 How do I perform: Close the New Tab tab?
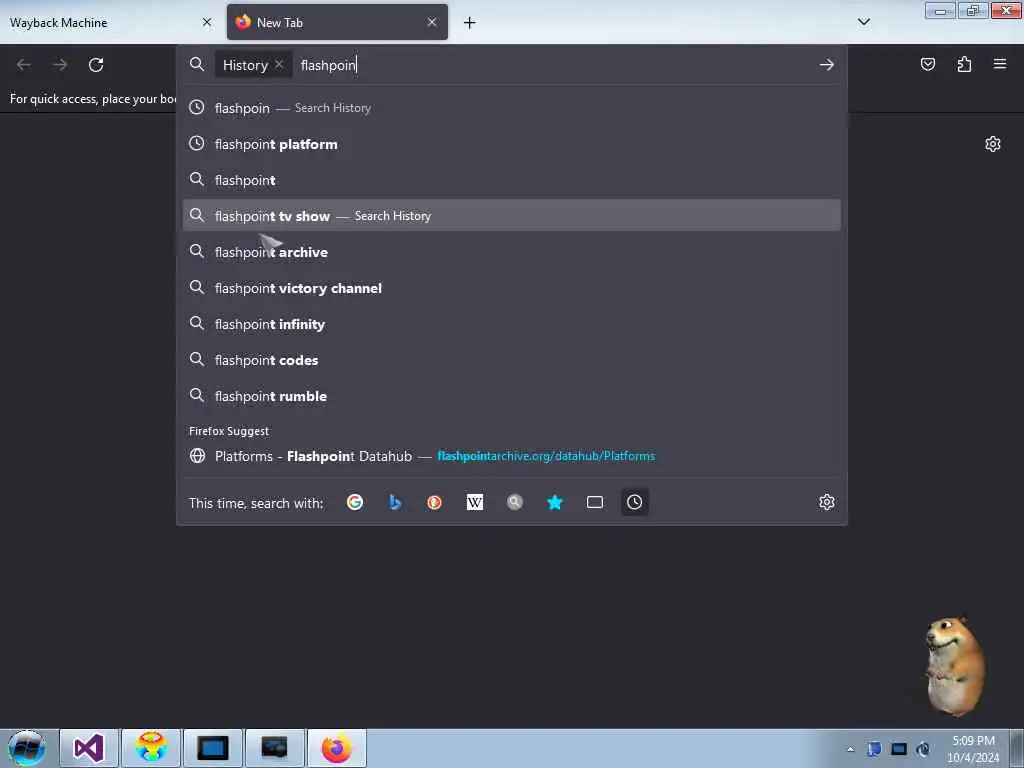pyautogui.click(x=432, y=22)
